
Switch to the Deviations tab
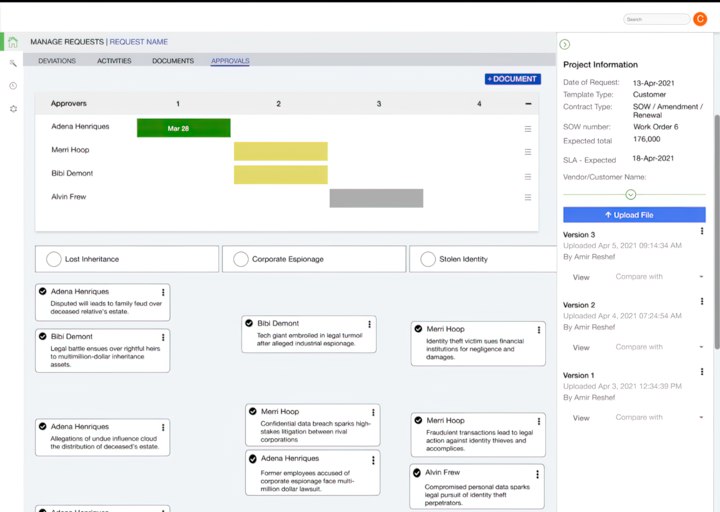(x=57, y=61)
